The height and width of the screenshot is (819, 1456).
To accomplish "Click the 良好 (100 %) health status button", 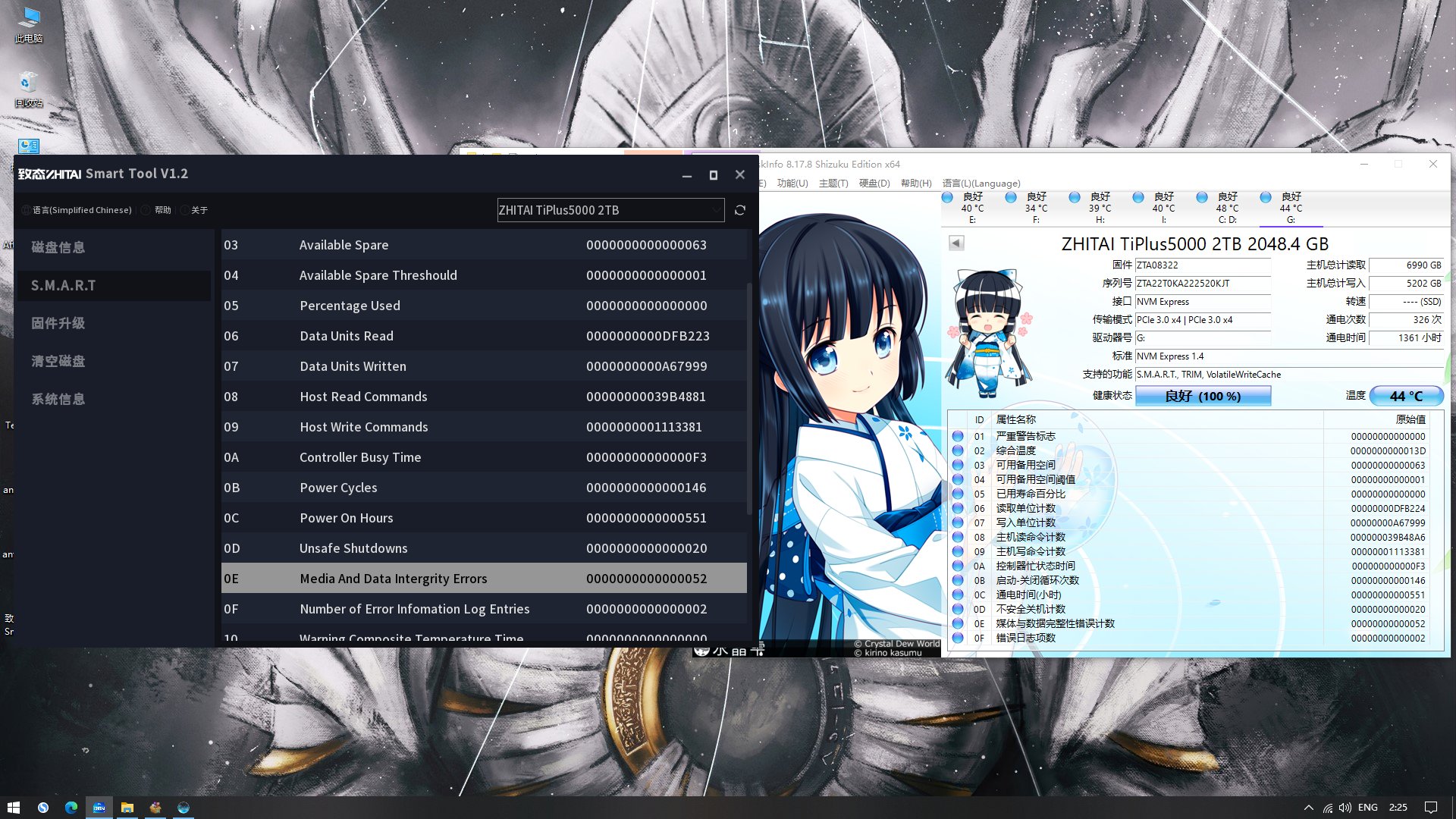I will point(1203,396).
